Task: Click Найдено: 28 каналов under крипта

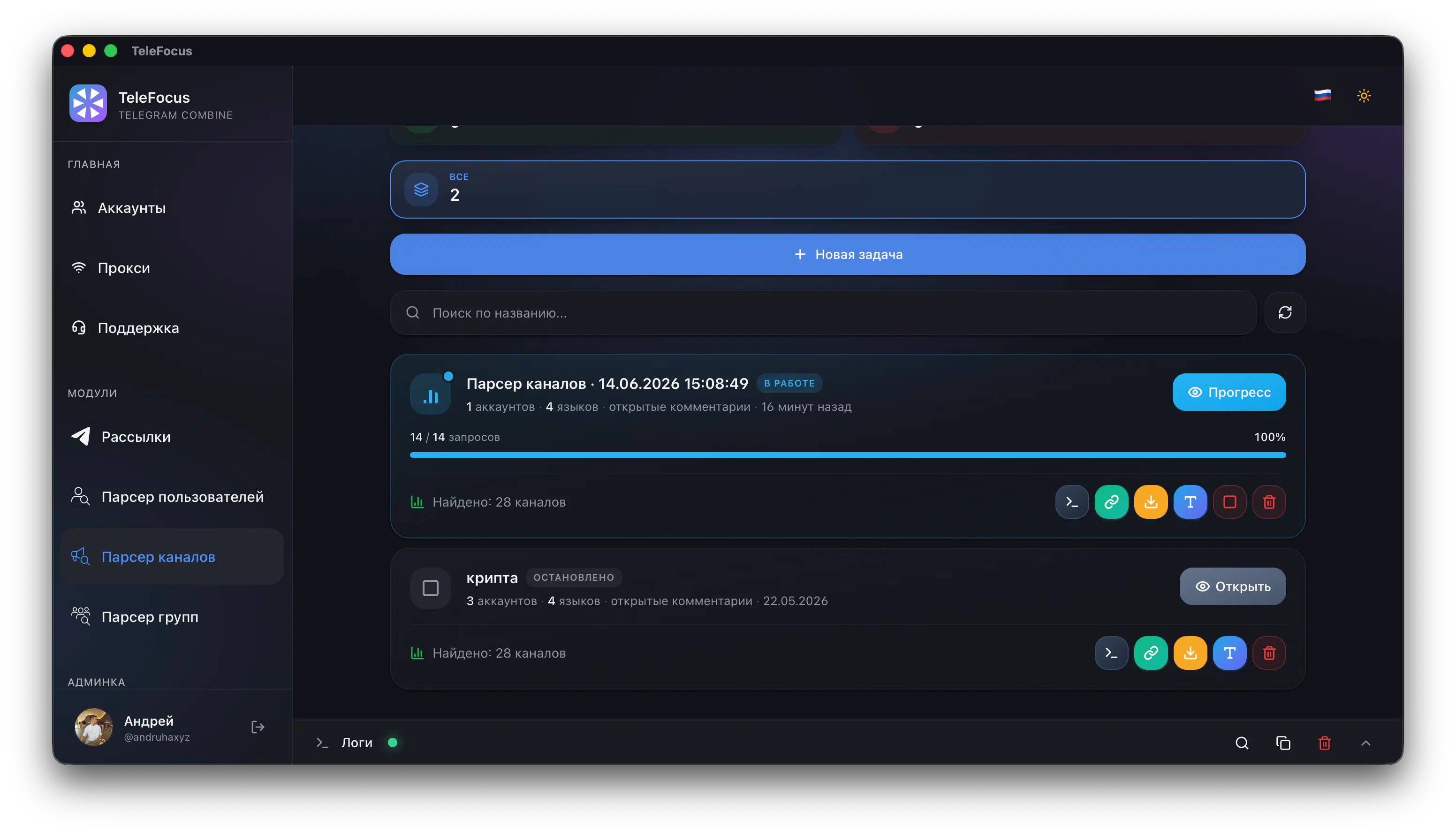Action: tap(499, 653)
